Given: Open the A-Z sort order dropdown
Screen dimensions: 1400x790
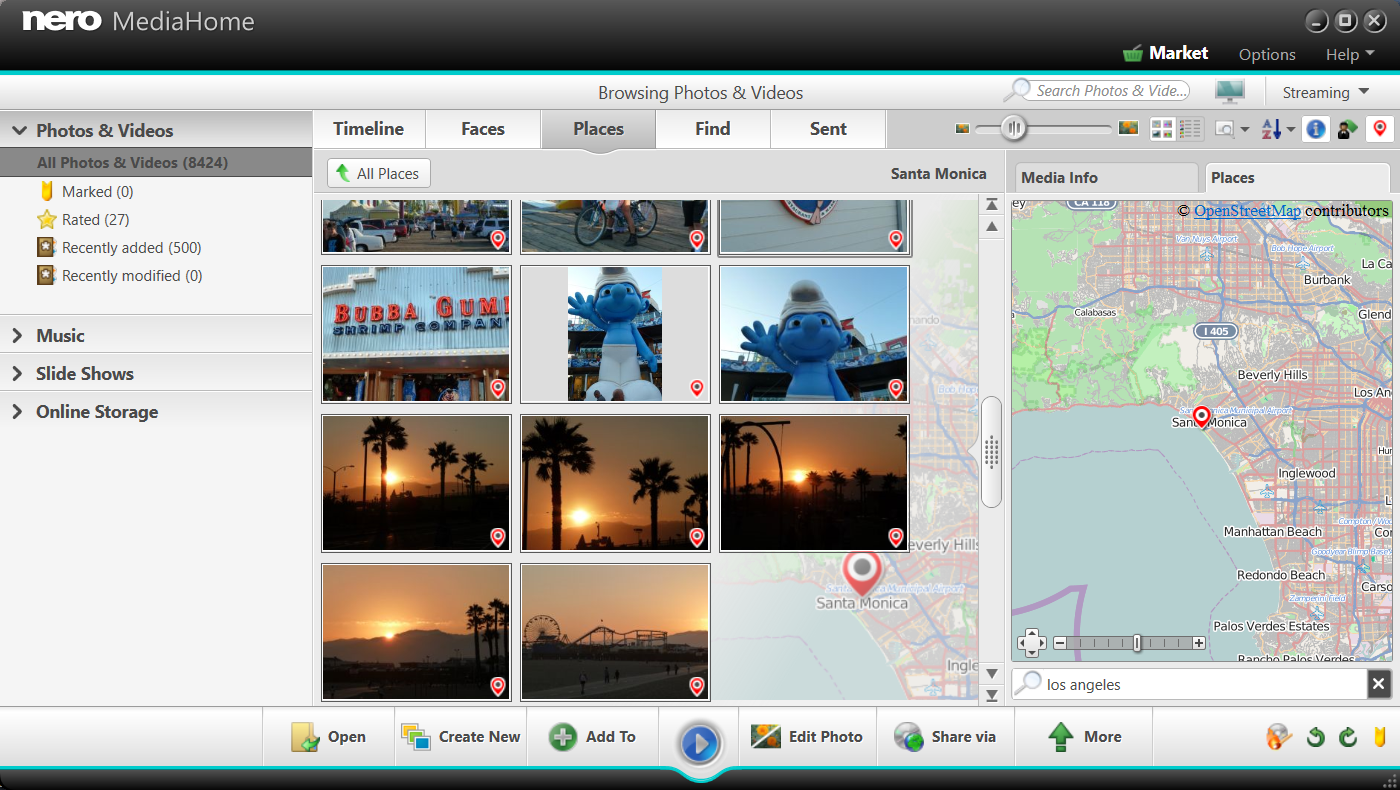Looking at the screenshot, I should tap(1277, 129).
